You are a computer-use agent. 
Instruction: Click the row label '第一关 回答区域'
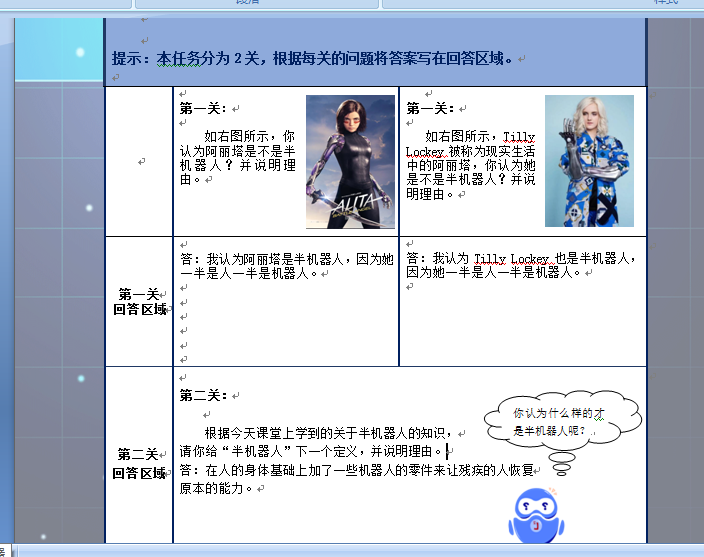139,302
